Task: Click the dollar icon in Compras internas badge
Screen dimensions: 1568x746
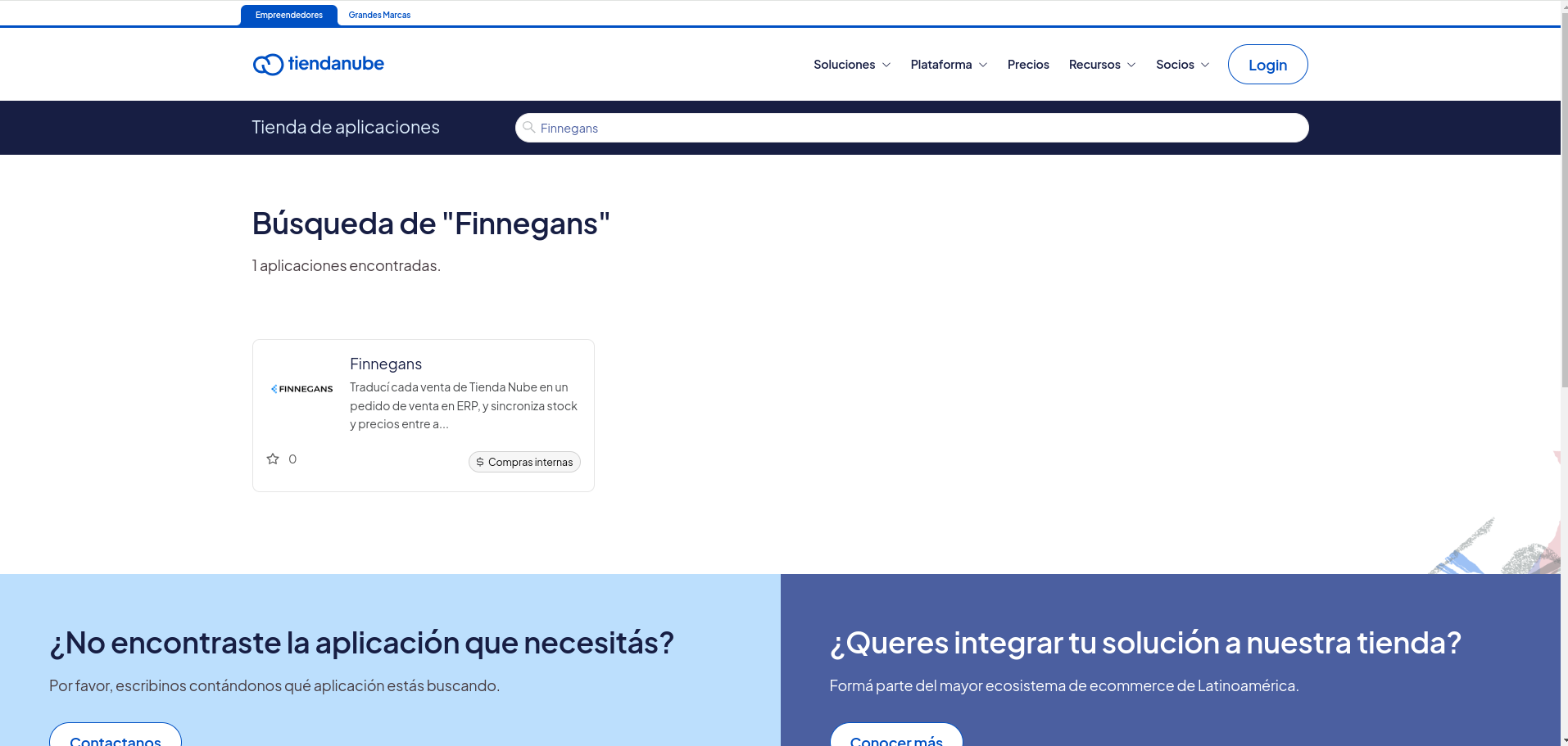Action: pyautogui.click(x=480, y=462)
